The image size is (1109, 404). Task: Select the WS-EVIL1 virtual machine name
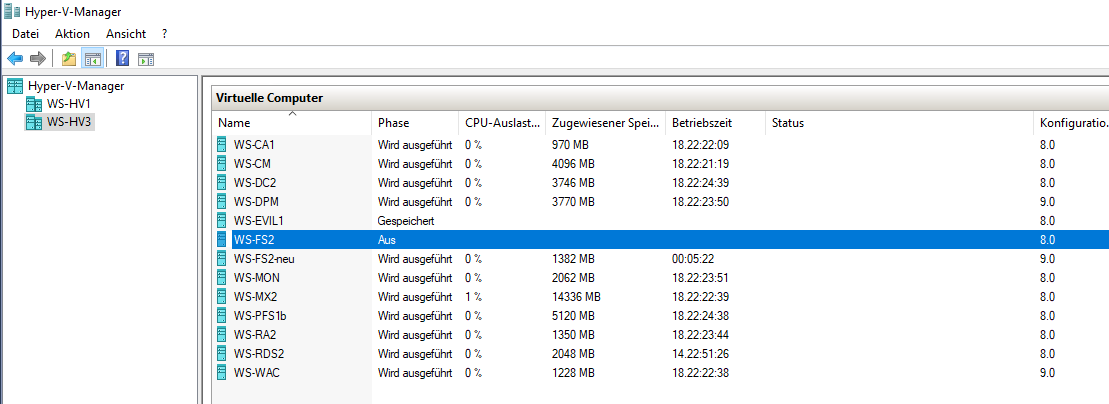point(258,221)
